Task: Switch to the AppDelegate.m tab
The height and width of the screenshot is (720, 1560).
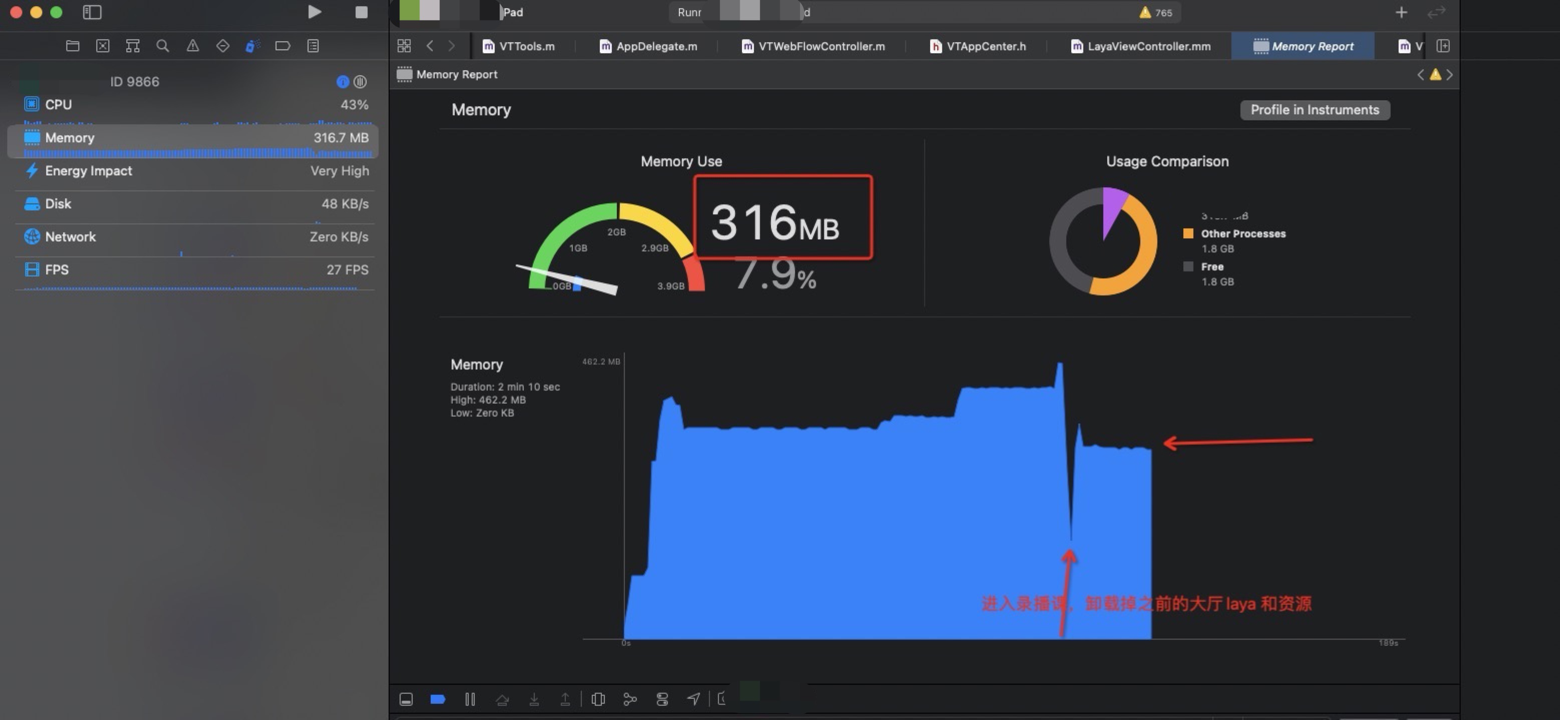Action: tap(648, 46)
